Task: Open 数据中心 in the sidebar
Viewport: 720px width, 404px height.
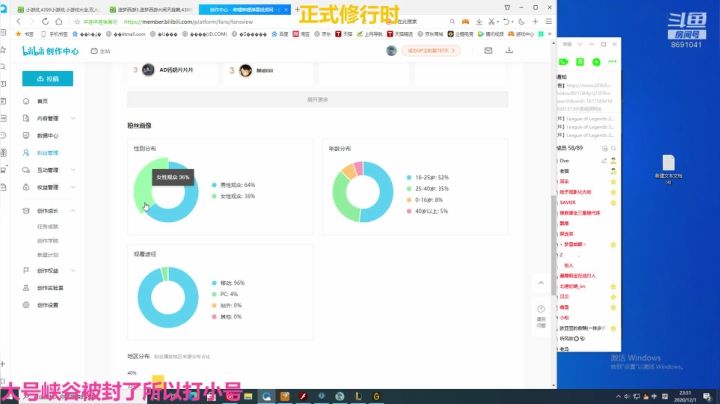Action: click(47, 135)
